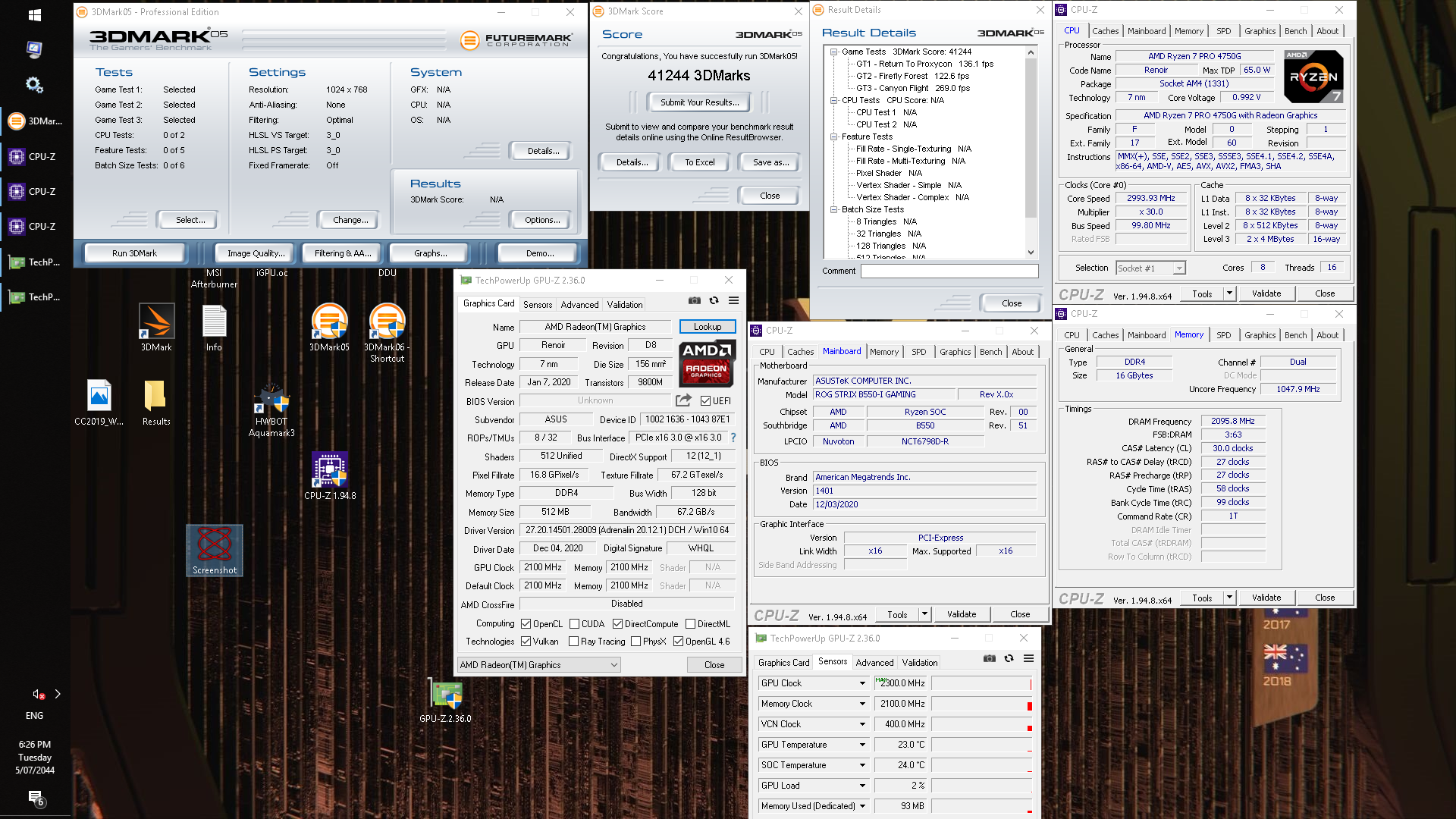Toggle the OpenCL checkbox
The image size is (1456, 819).
[526, 624]
